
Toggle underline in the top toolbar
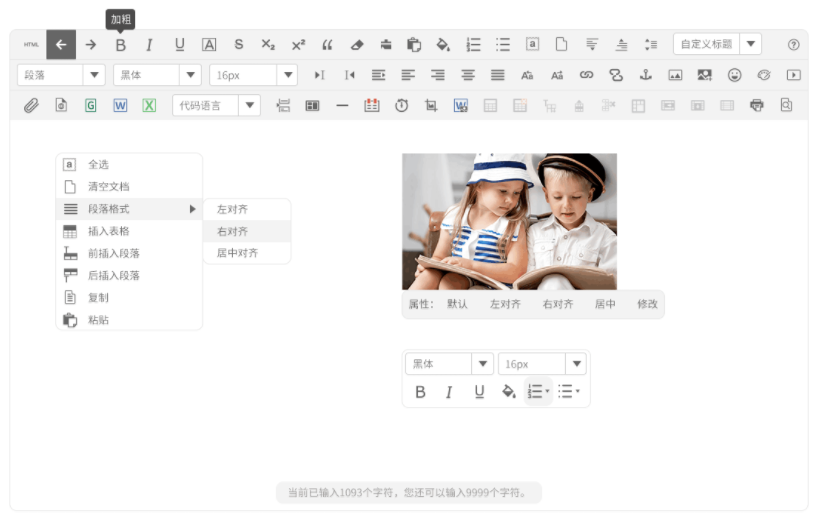tap(180, 45)
